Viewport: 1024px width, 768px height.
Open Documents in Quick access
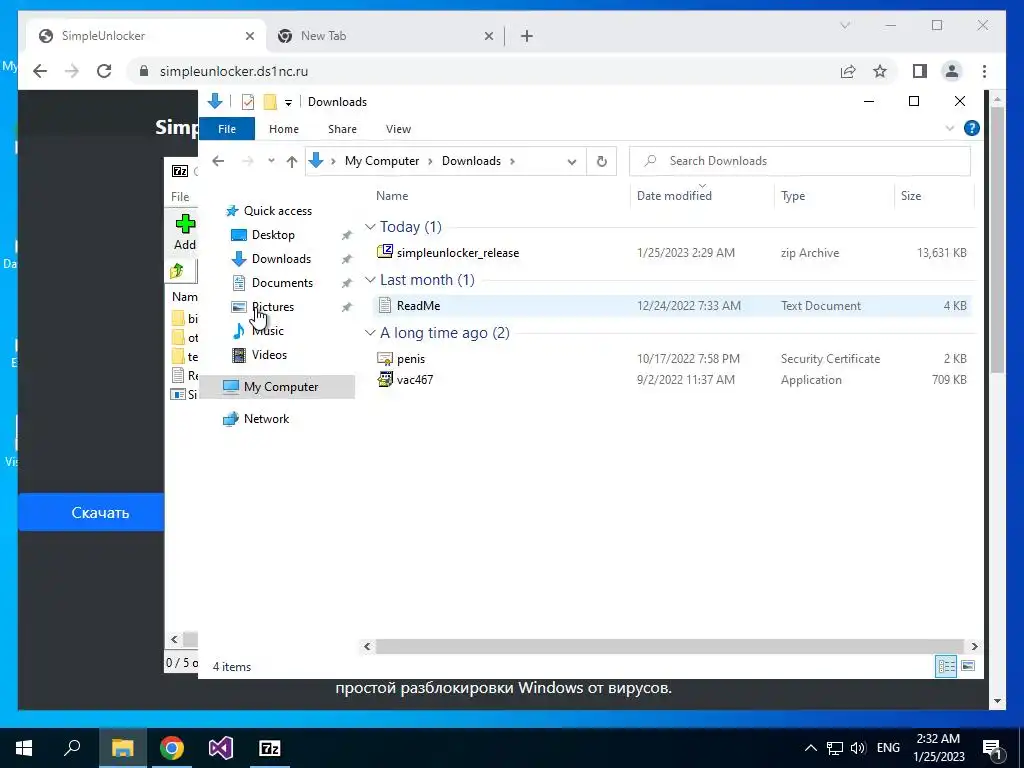[282, 283]
